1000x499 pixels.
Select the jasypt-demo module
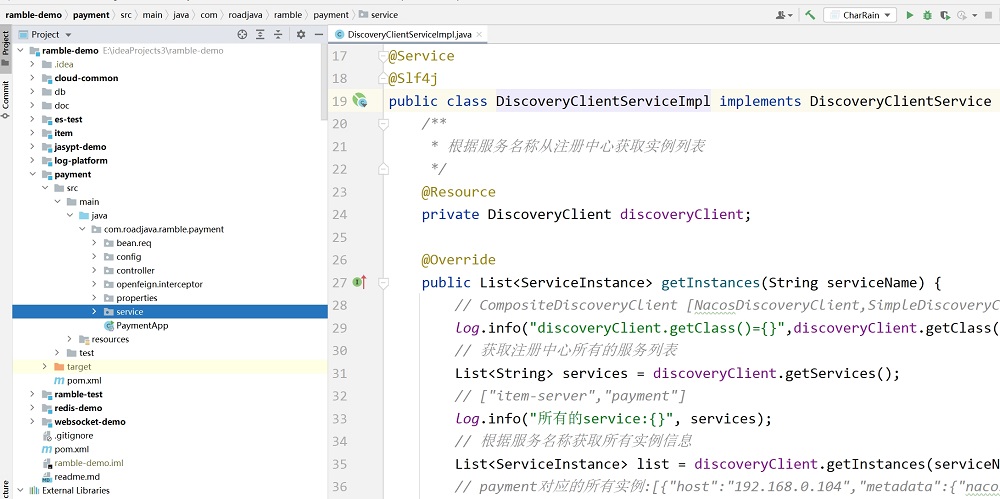point(80,147)
